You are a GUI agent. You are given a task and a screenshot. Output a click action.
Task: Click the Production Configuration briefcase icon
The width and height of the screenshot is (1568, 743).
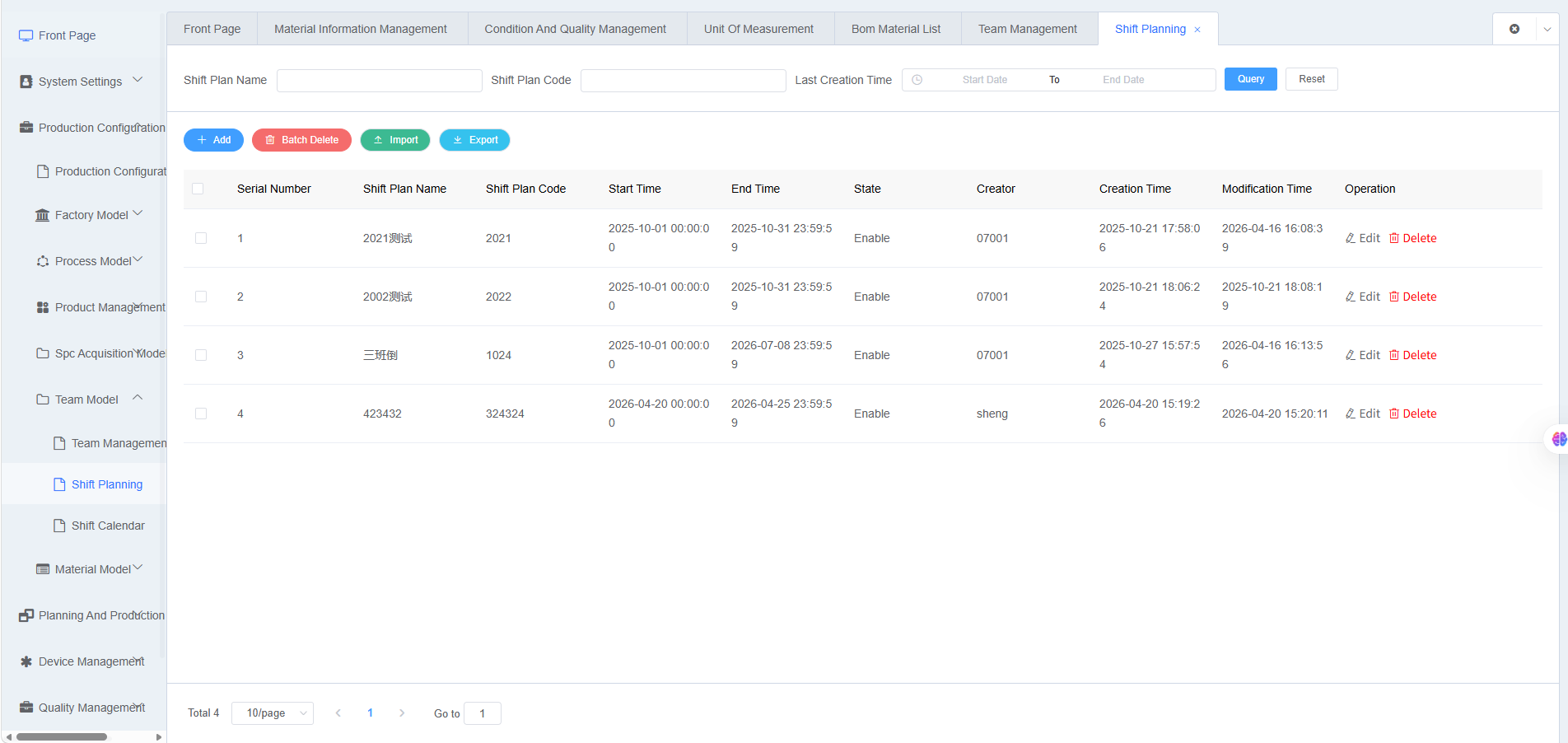point(26,128)
